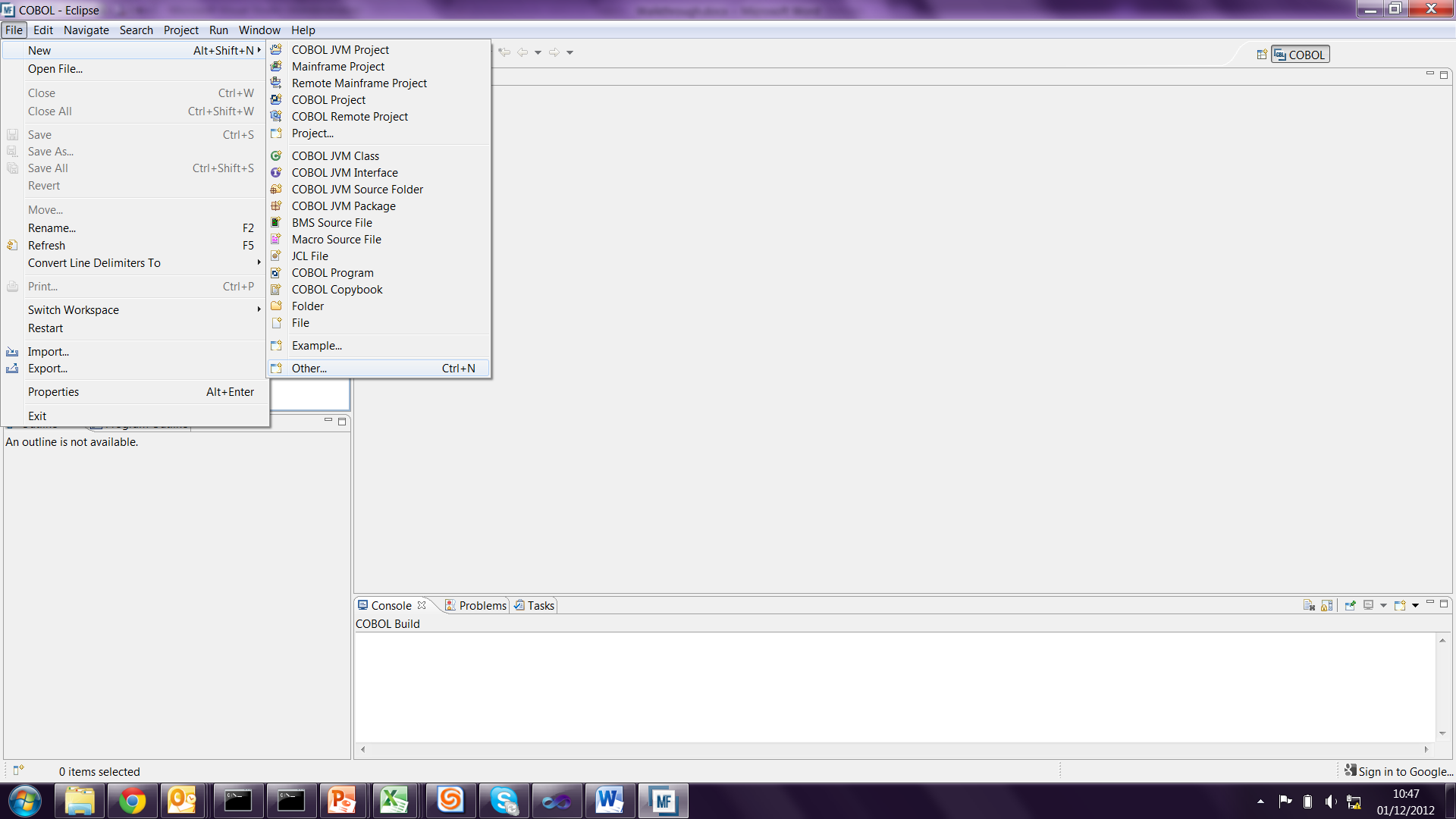This screenshot has width=1456, height=819.
Task: Click Other... in the New submenu
Action: tap(309, 369)
